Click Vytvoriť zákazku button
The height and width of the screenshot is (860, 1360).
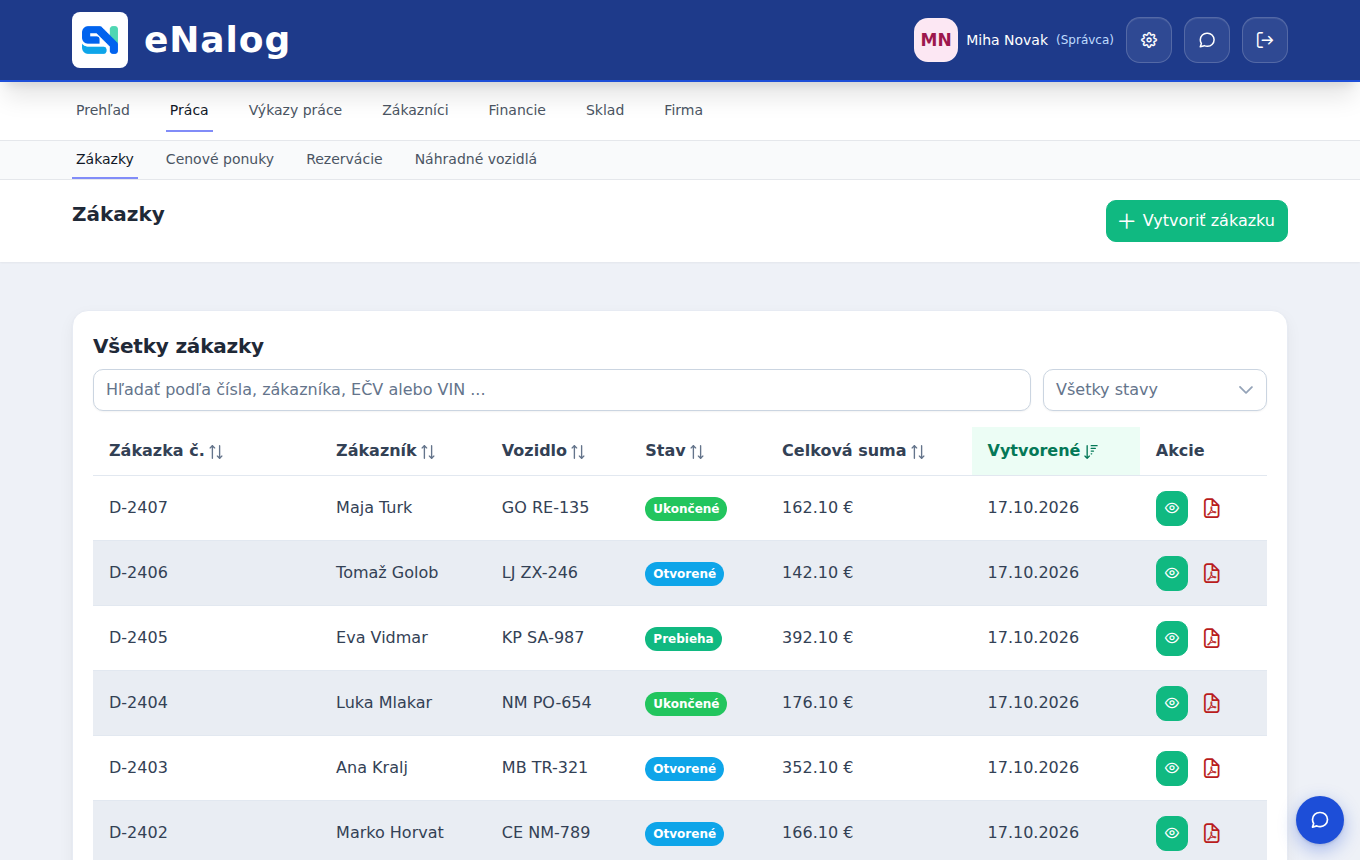(1197, 221)
